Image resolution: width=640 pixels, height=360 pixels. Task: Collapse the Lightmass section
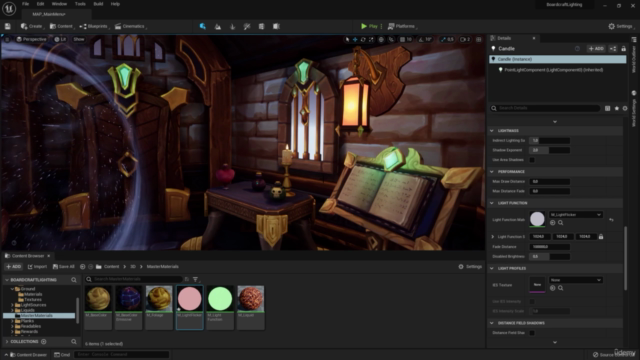492,131
